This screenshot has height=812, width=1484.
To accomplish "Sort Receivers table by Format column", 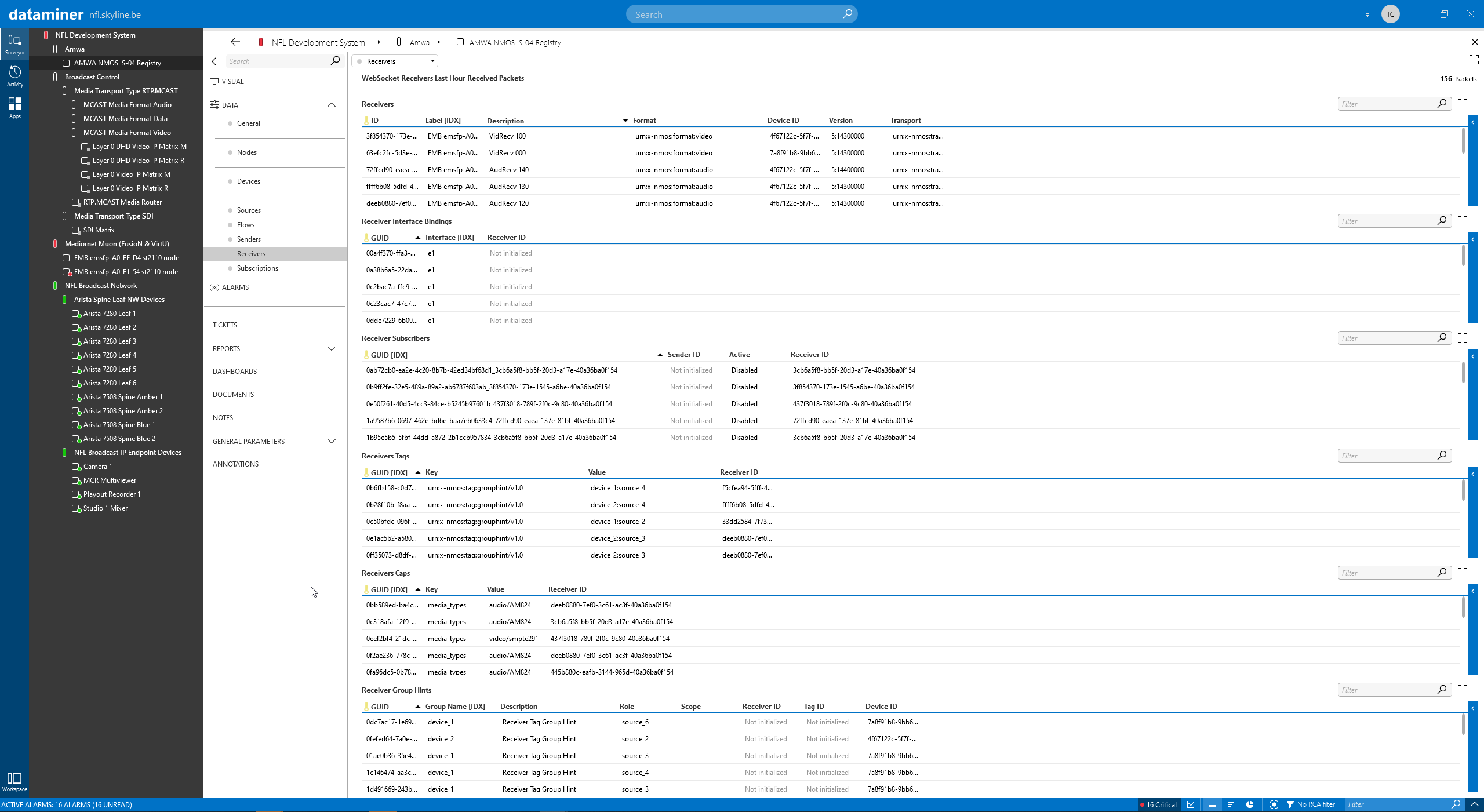I will (644, 121).
